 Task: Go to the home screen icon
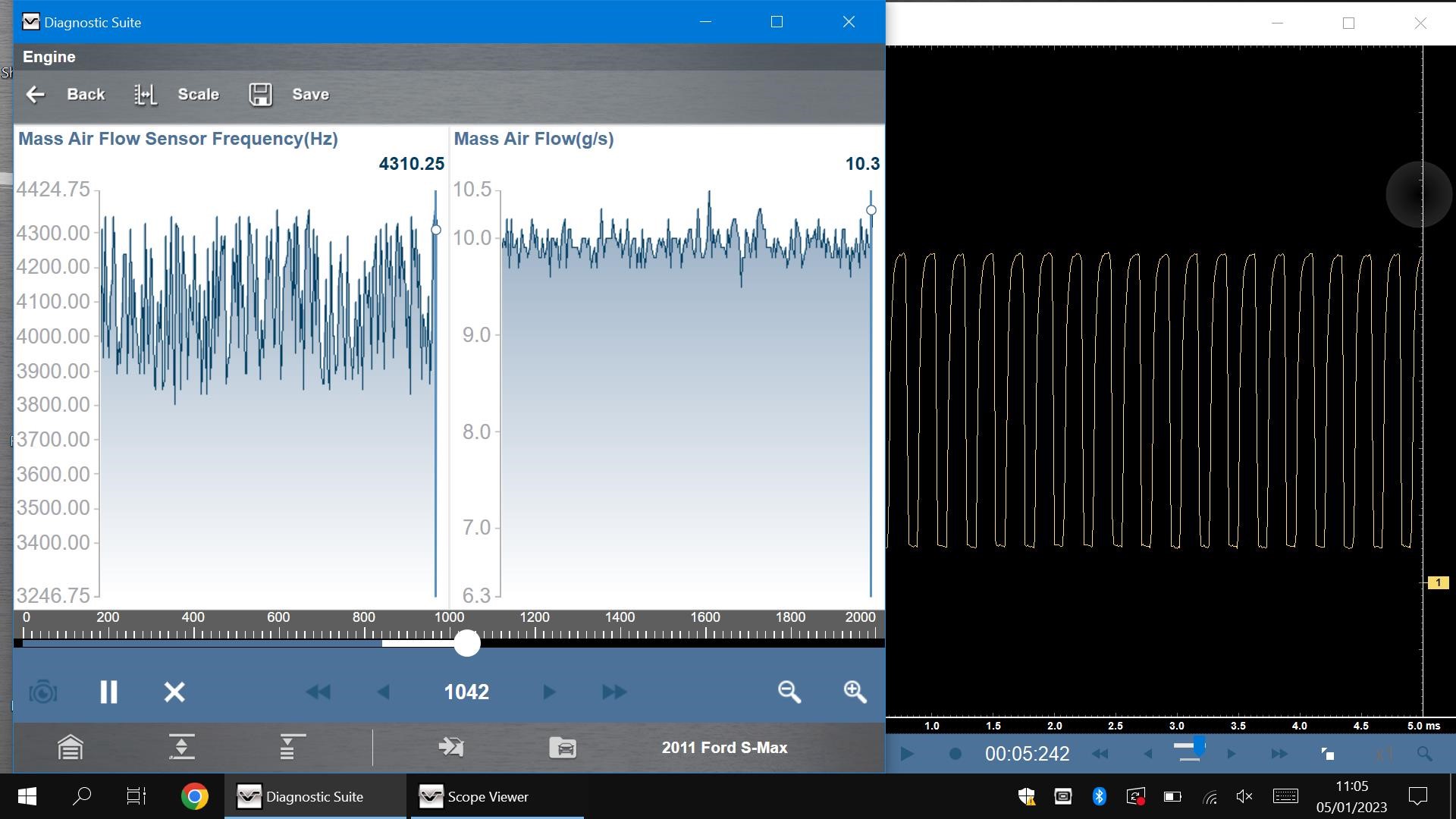pyautogui.click(x=71, y=748)
